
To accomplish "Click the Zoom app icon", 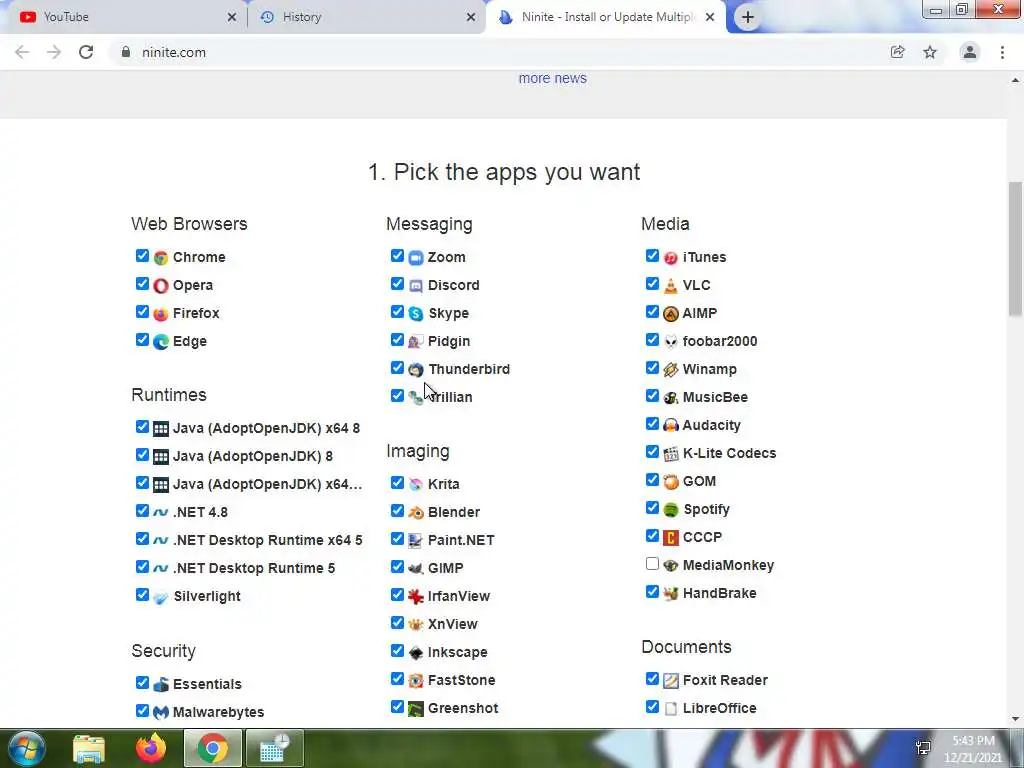I will click(x=416, y=257).
